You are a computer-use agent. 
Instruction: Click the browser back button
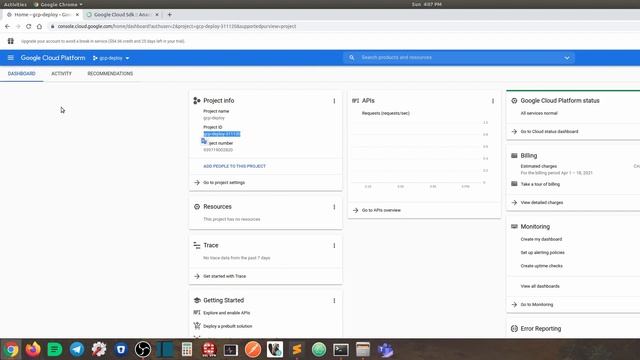[x=7, y=26]
